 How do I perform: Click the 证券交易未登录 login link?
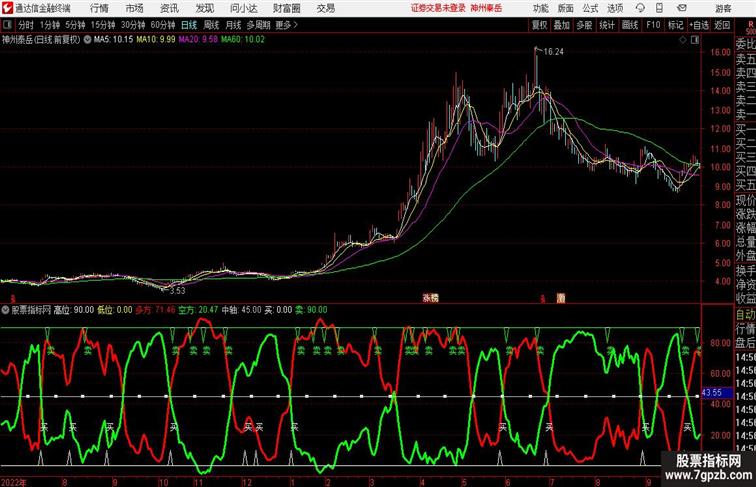click(x=438, y=8)
